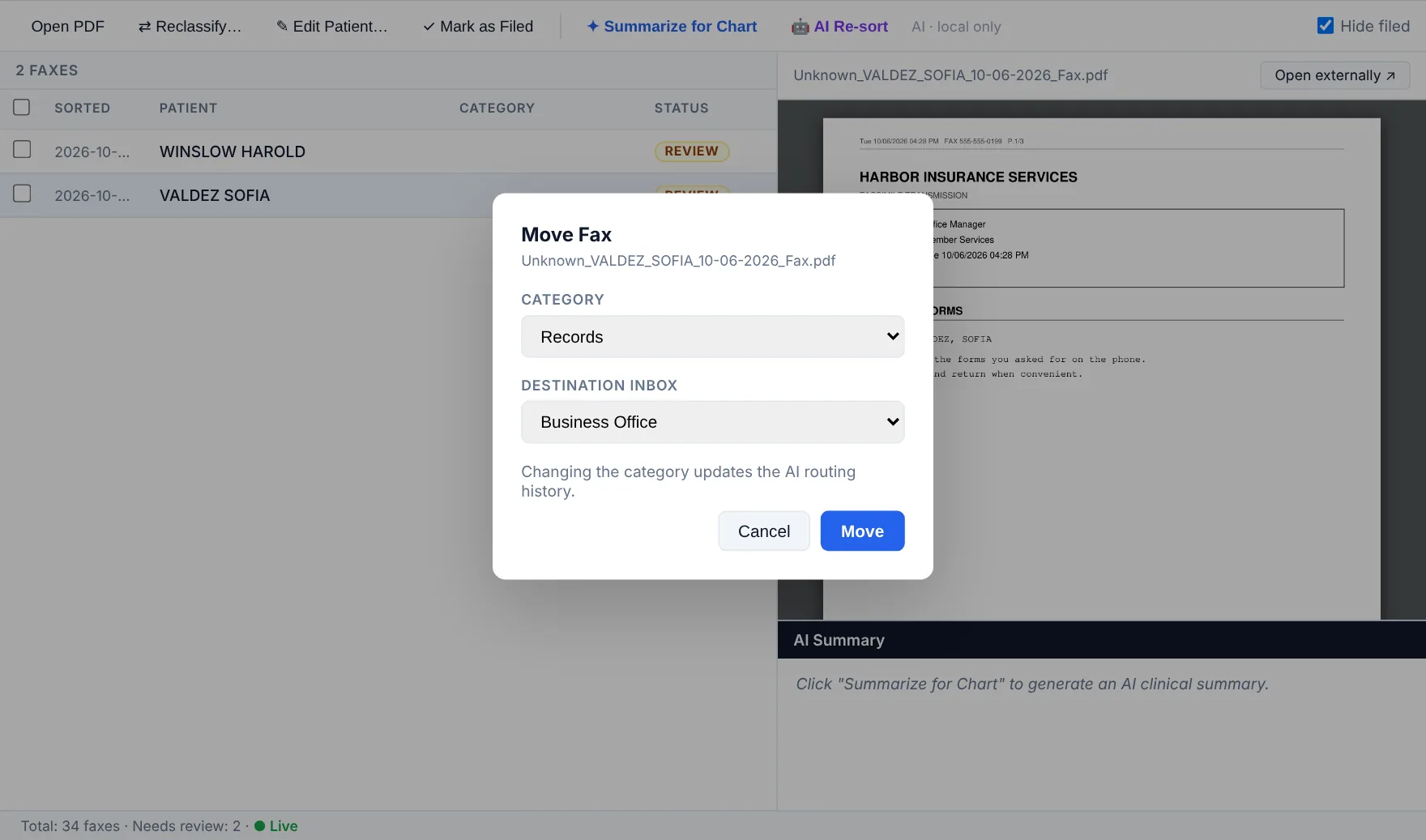Click the CATEGORY column header
Image resolution: width=1426 pixels, height=840 pixels.
[x=497, y=108]
